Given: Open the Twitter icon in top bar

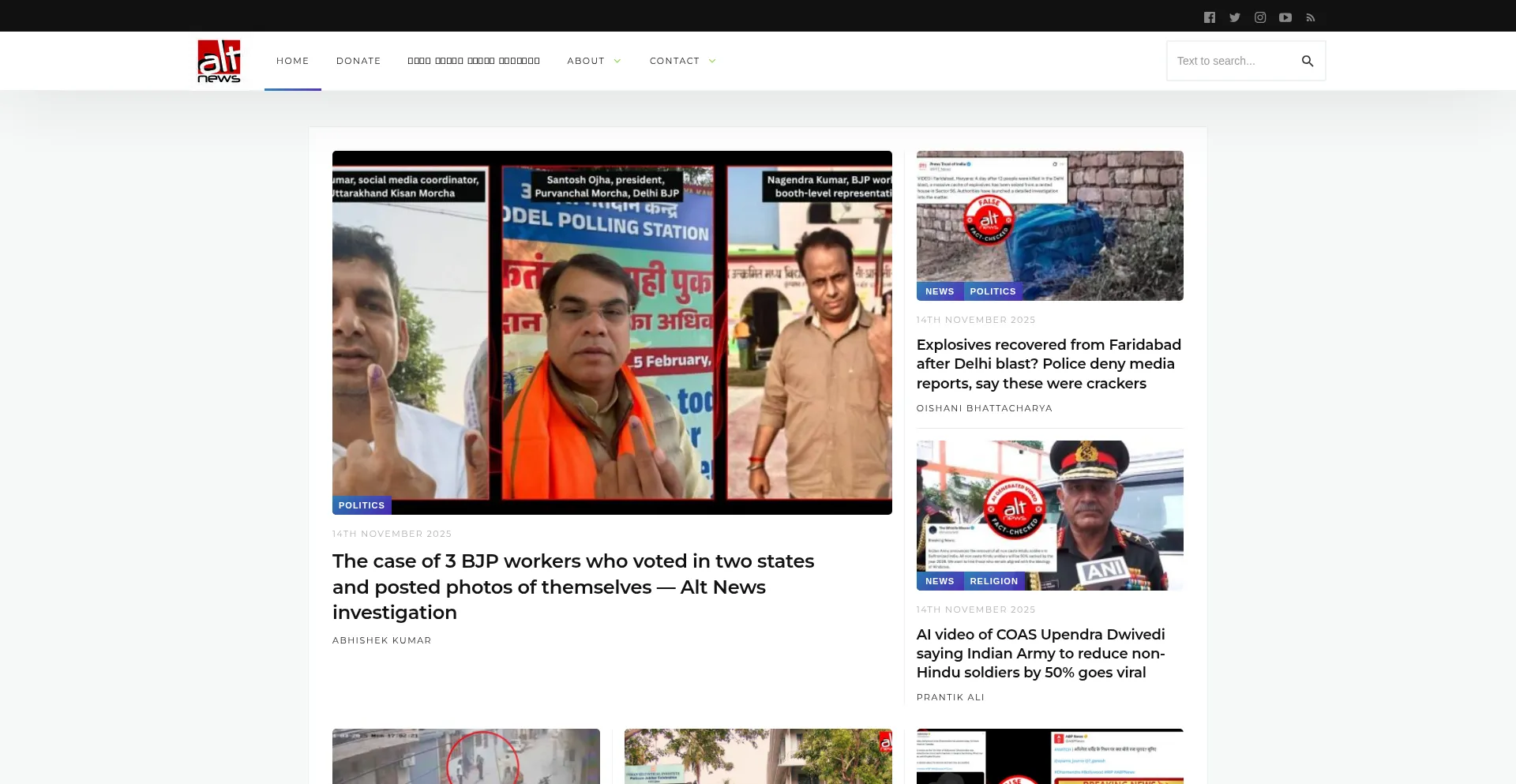Looking at the screenshot, I should 1234,17.
